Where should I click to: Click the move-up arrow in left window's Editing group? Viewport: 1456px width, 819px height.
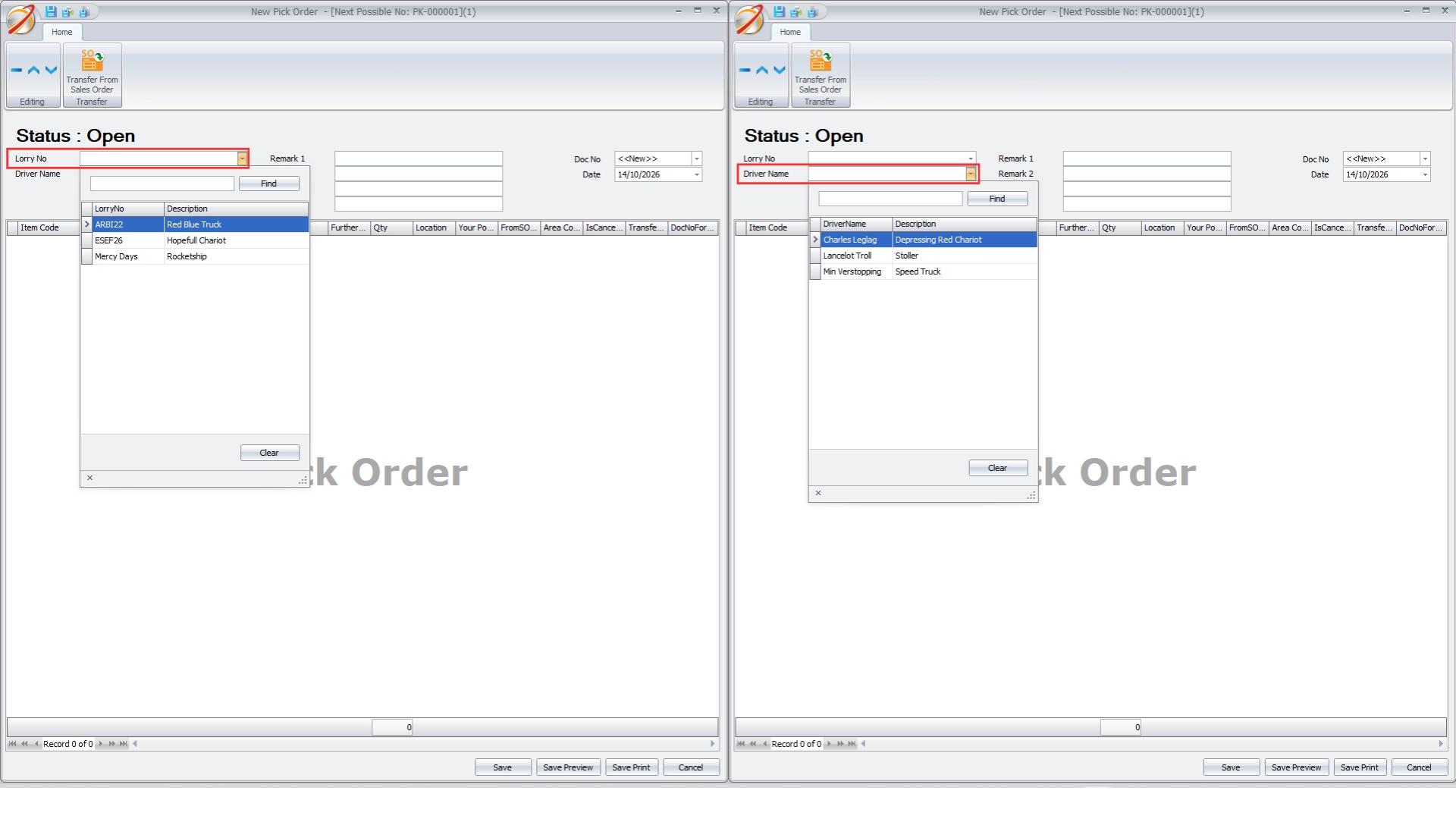(x=33, y=70)
